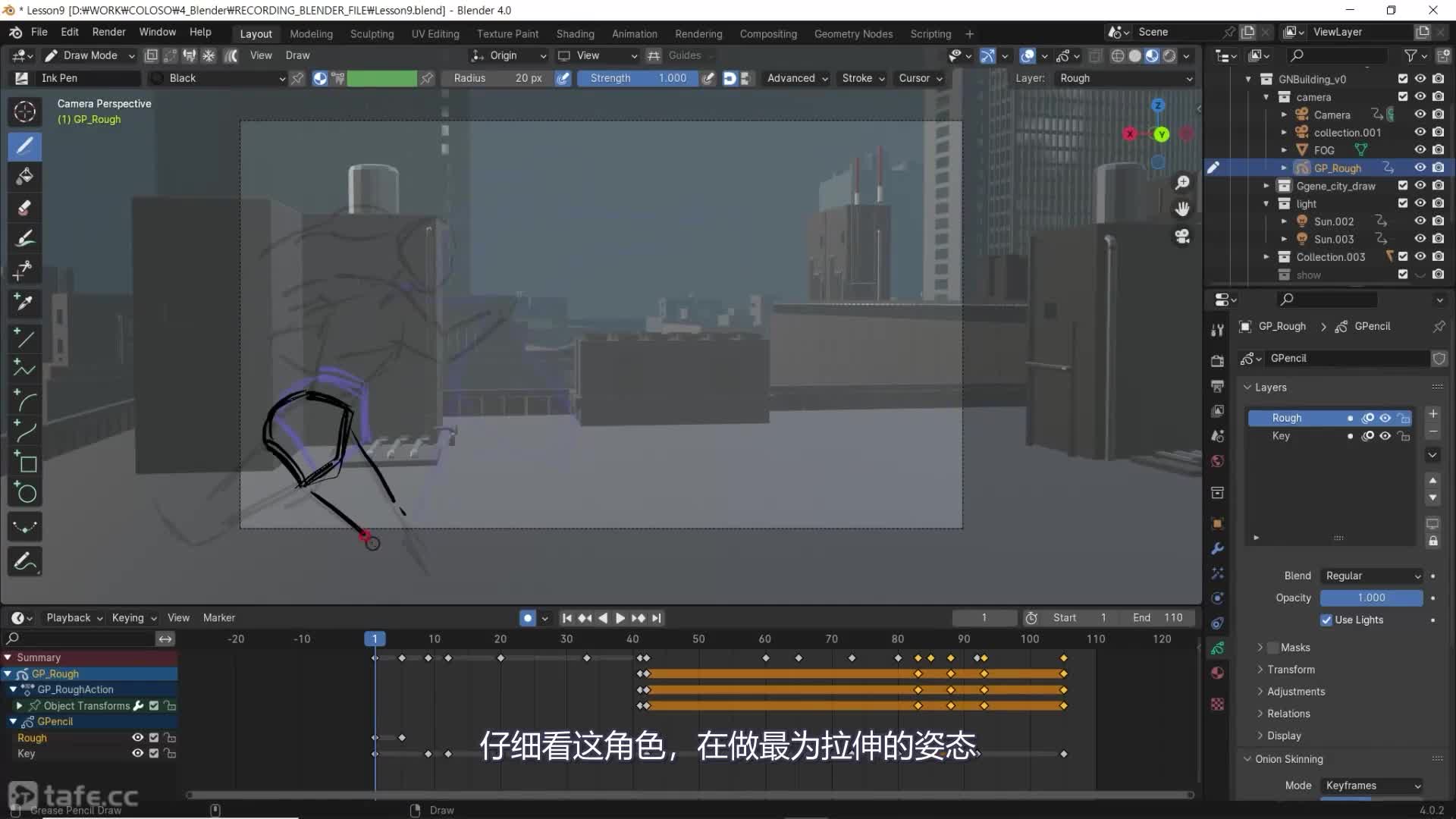The width and height of the screenshot is (1456, 819).
Task: Open the Render menu
Action: coord(108,32)
